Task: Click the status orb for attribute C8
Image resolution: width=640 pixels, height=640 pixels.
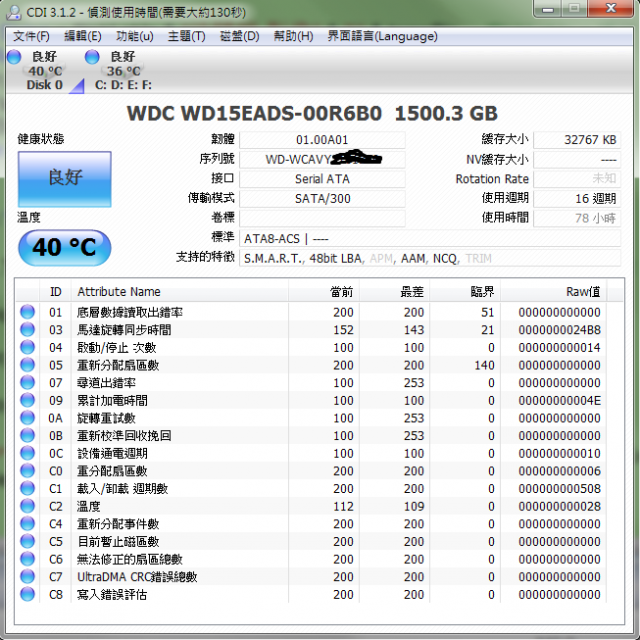Action: pos(27,594)
